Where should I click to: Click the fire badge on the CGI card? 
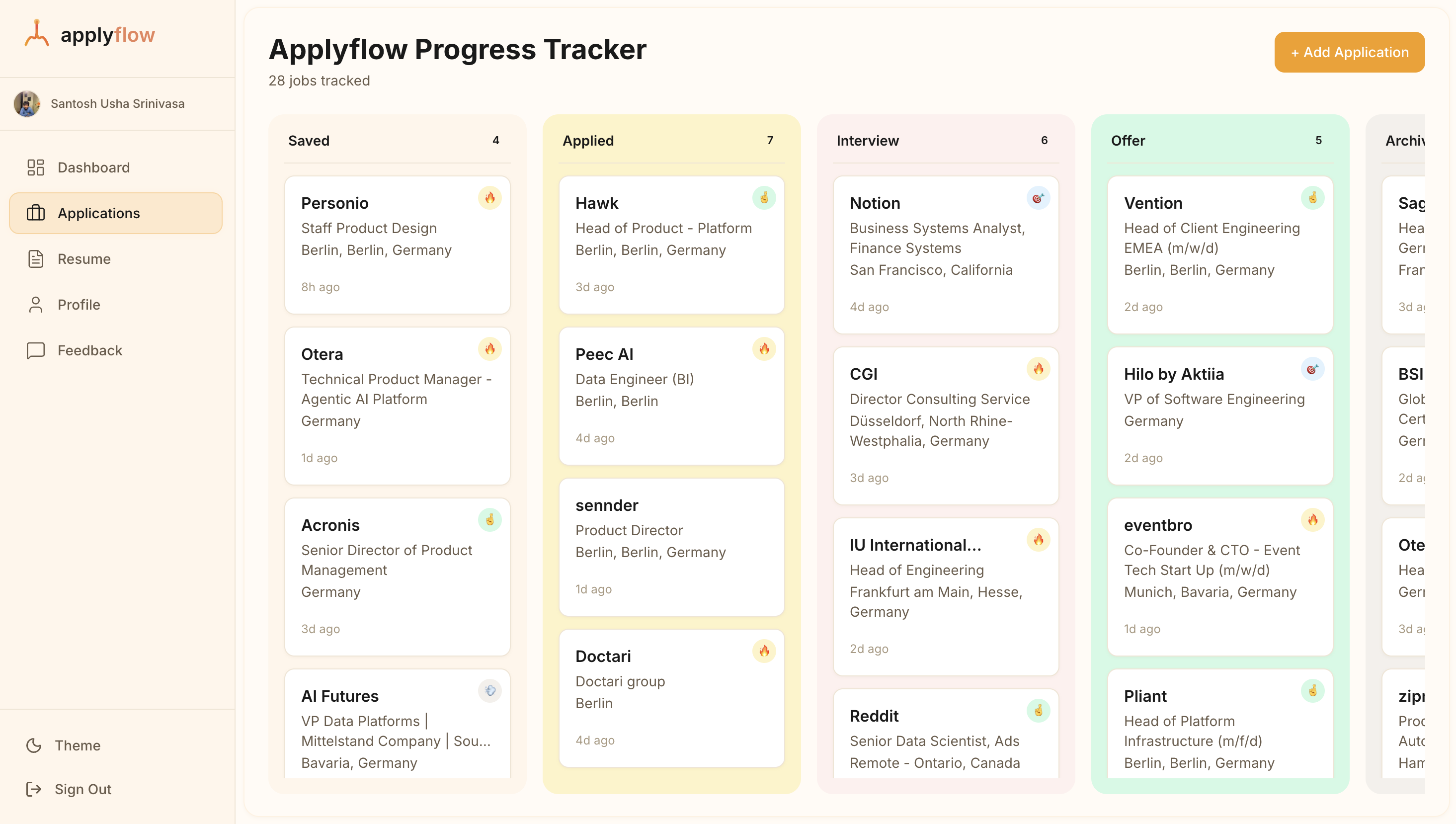pyautogui.click(x=1039, y=369)
